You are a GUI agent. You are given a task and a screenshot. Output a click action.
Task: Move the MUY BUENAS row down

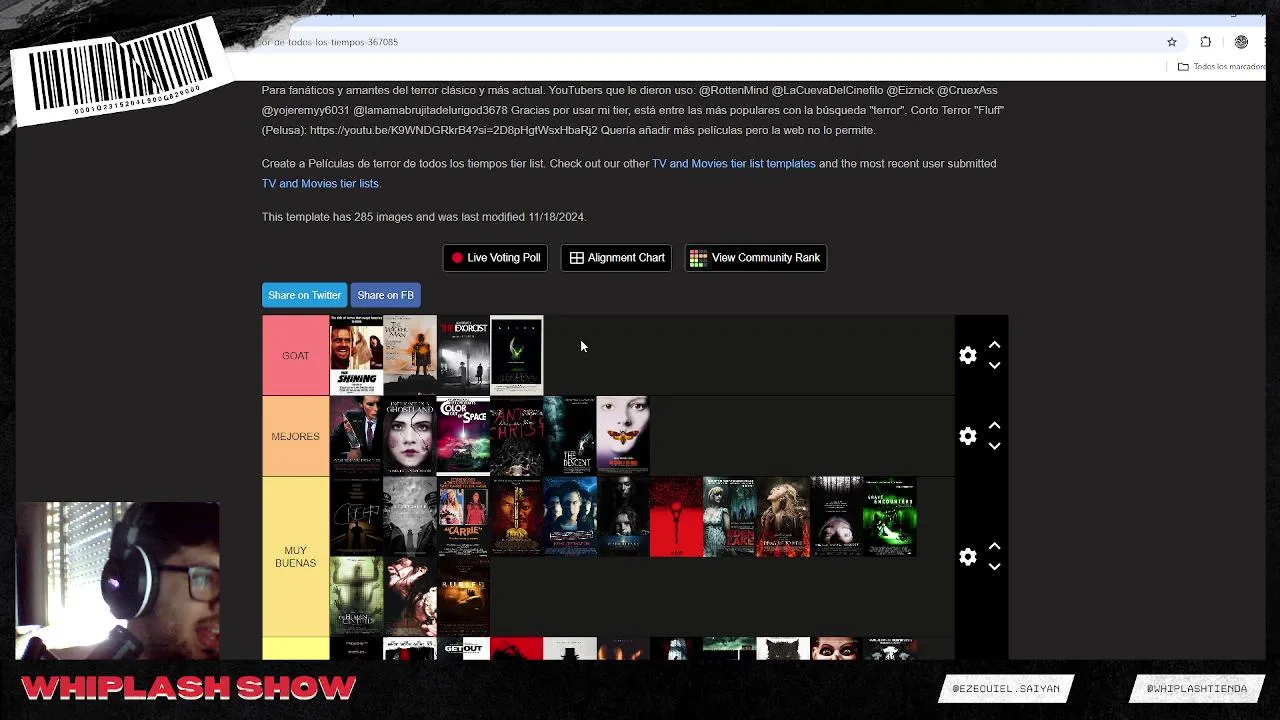[x=994, y=567]
